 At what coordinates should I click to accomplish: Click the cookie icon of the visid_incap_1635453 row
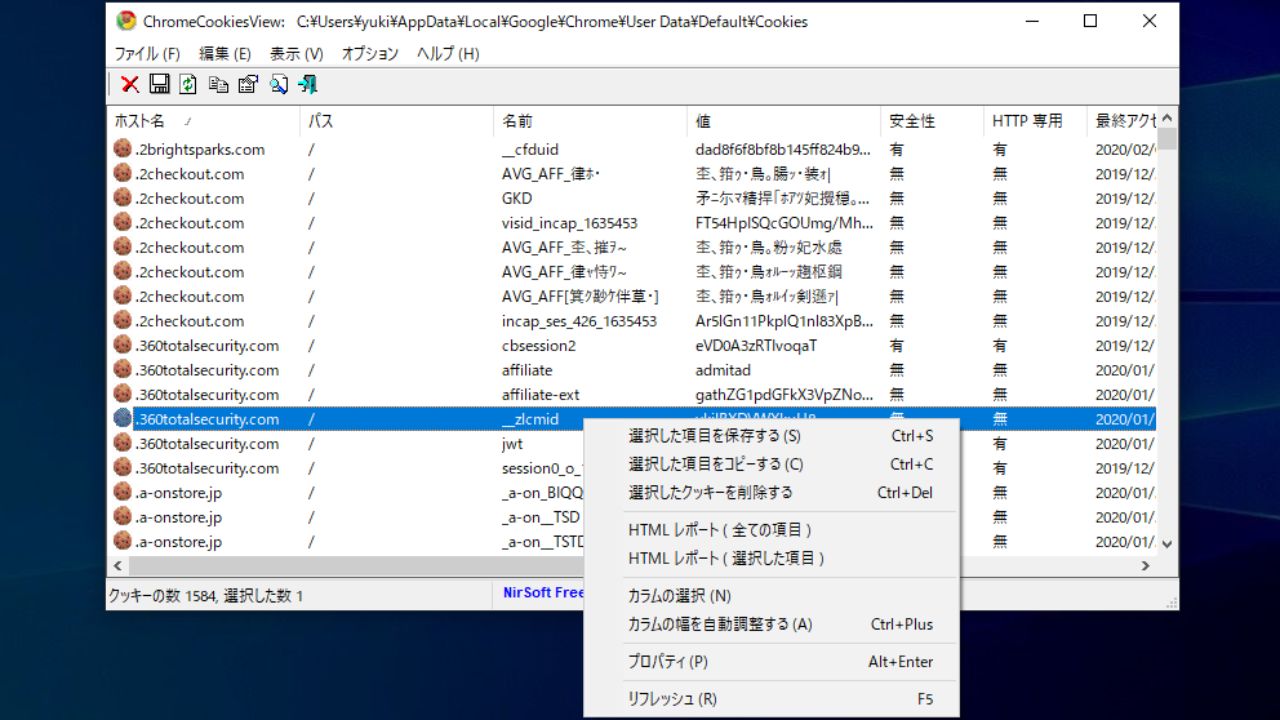(122, 222)
